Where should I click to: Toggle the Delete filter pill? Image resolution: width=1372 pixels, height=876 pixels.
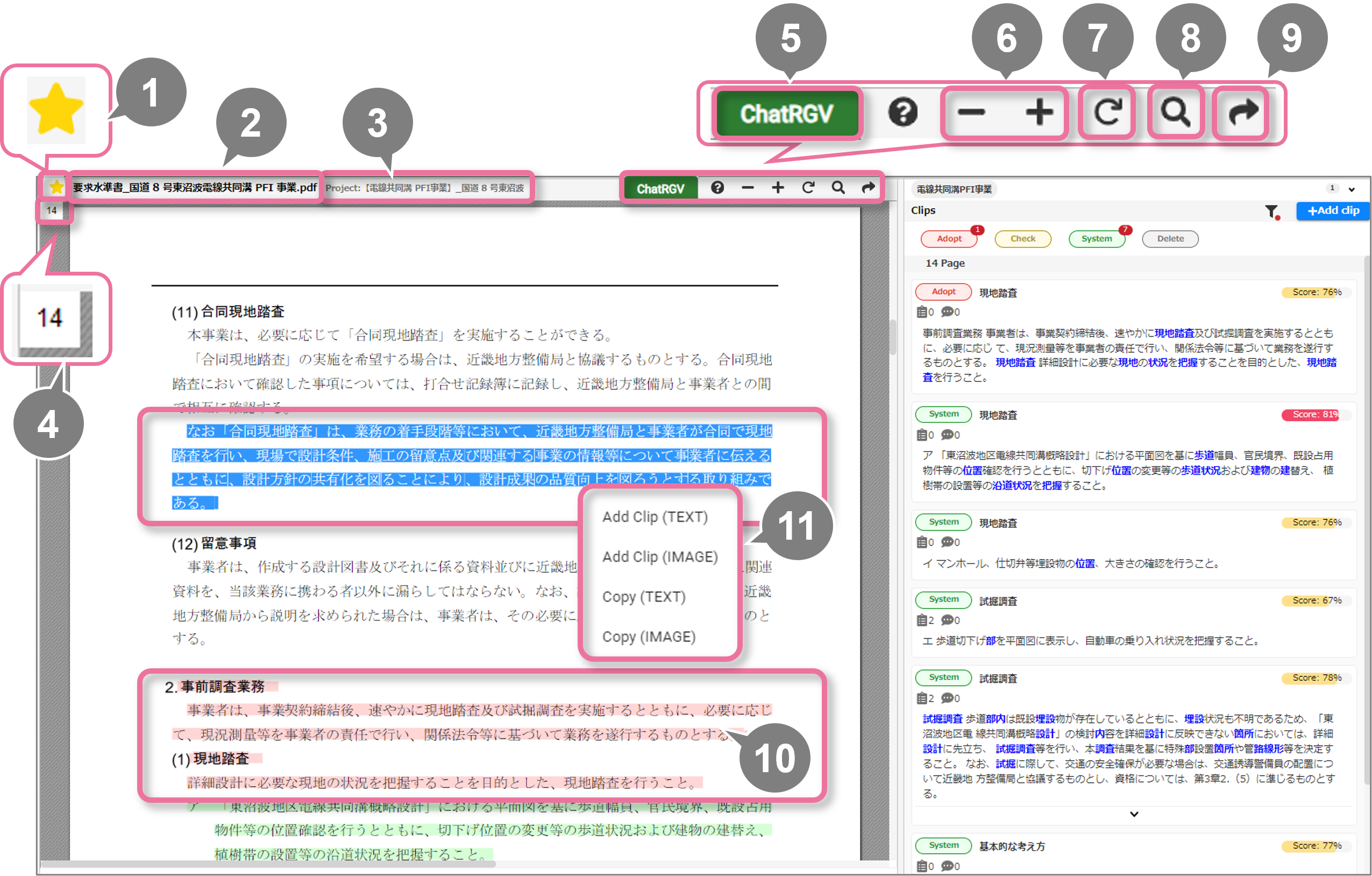pyautogui.click(x=1170, y=239)
